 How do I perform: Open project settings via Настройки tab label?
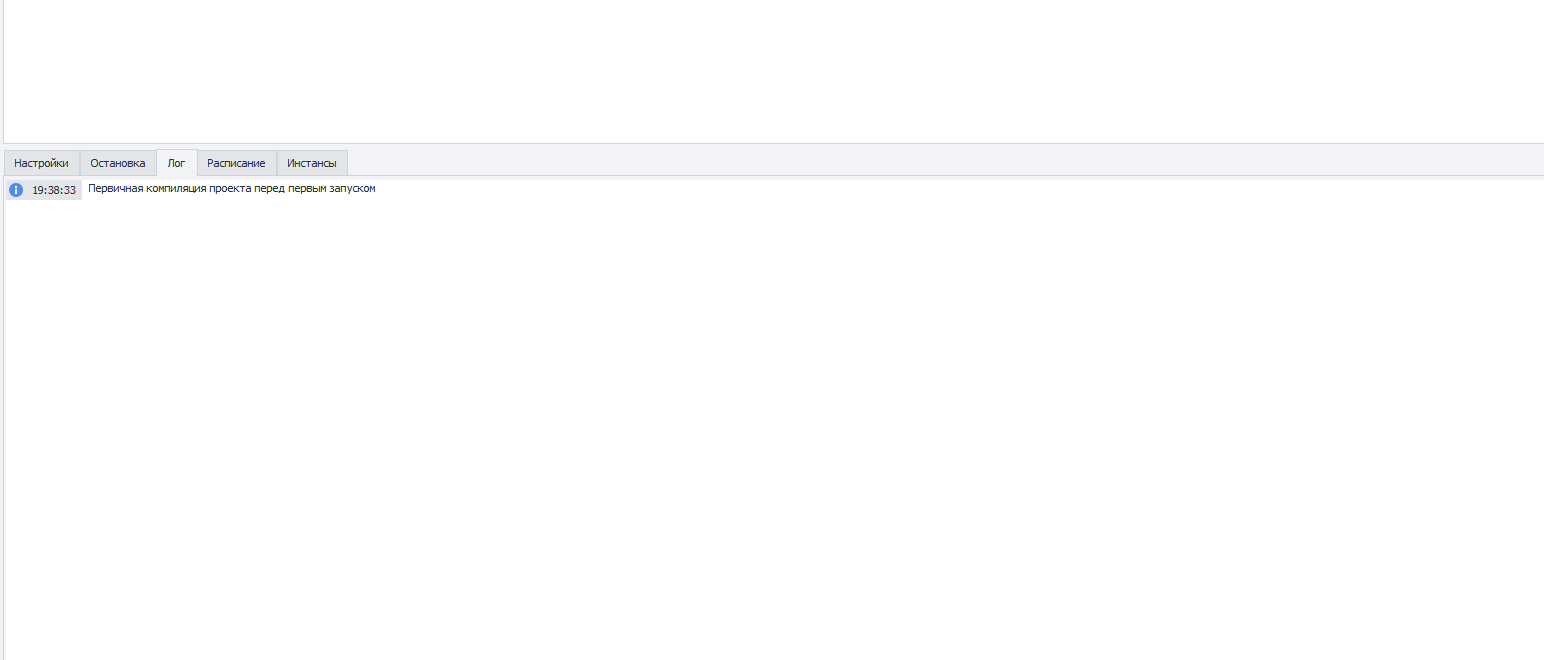(x=41, y=163)
